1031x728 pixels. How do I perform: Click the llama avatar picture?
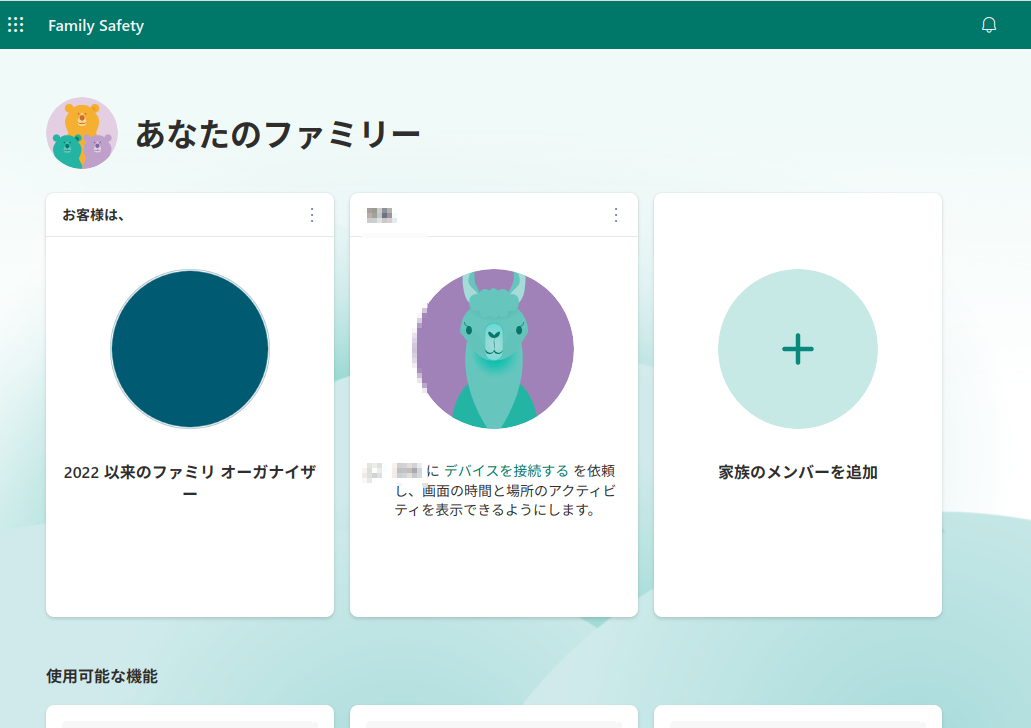click(494, 349)
